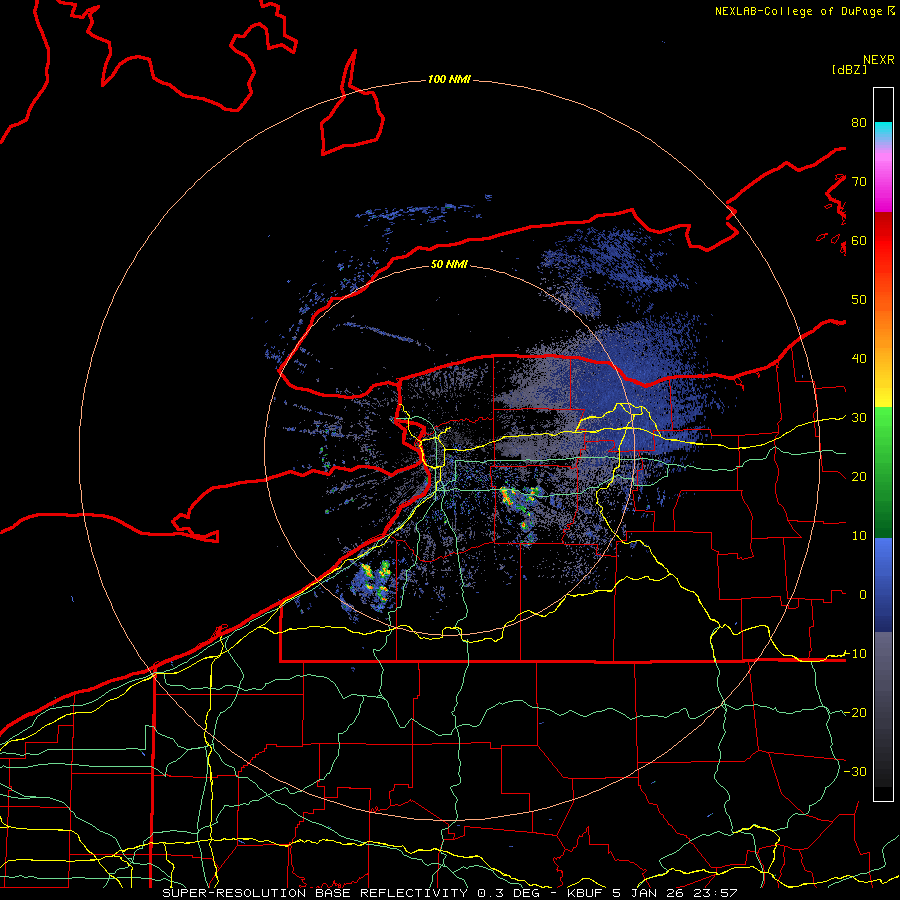Screen dimensions: 900x900
Task: Pick the blue segment of the color bar
Action: point(883,585)
